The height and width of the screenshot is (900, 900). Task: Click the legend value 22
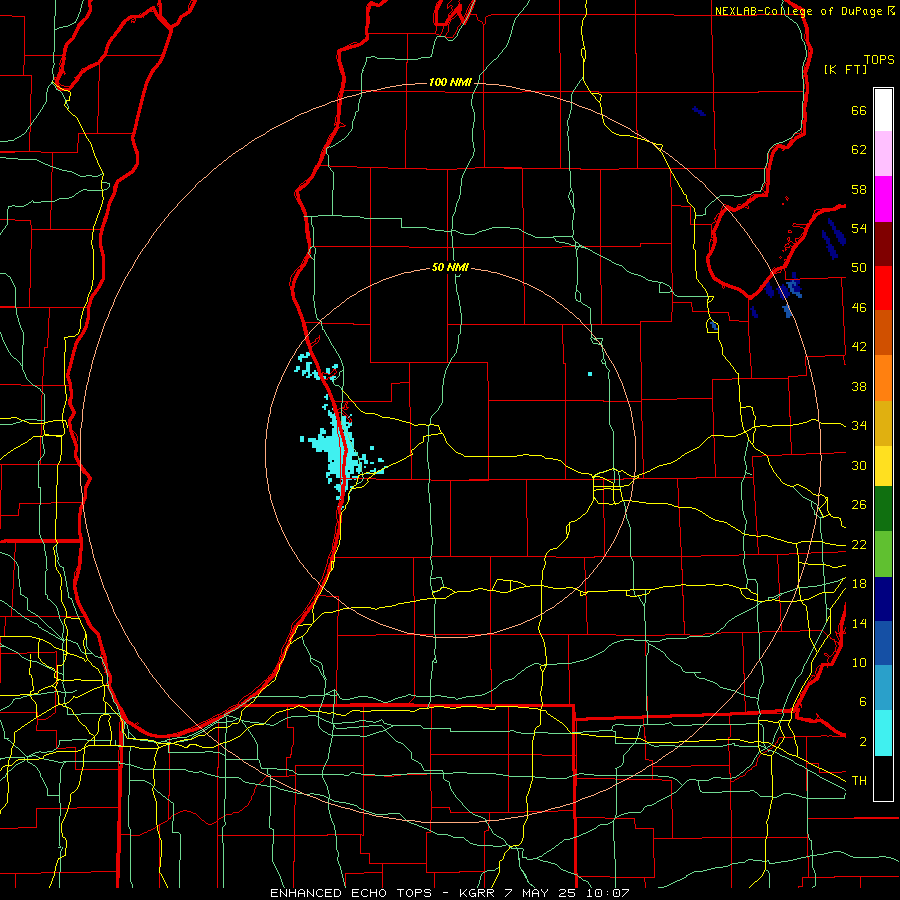[x=859, y=544]
